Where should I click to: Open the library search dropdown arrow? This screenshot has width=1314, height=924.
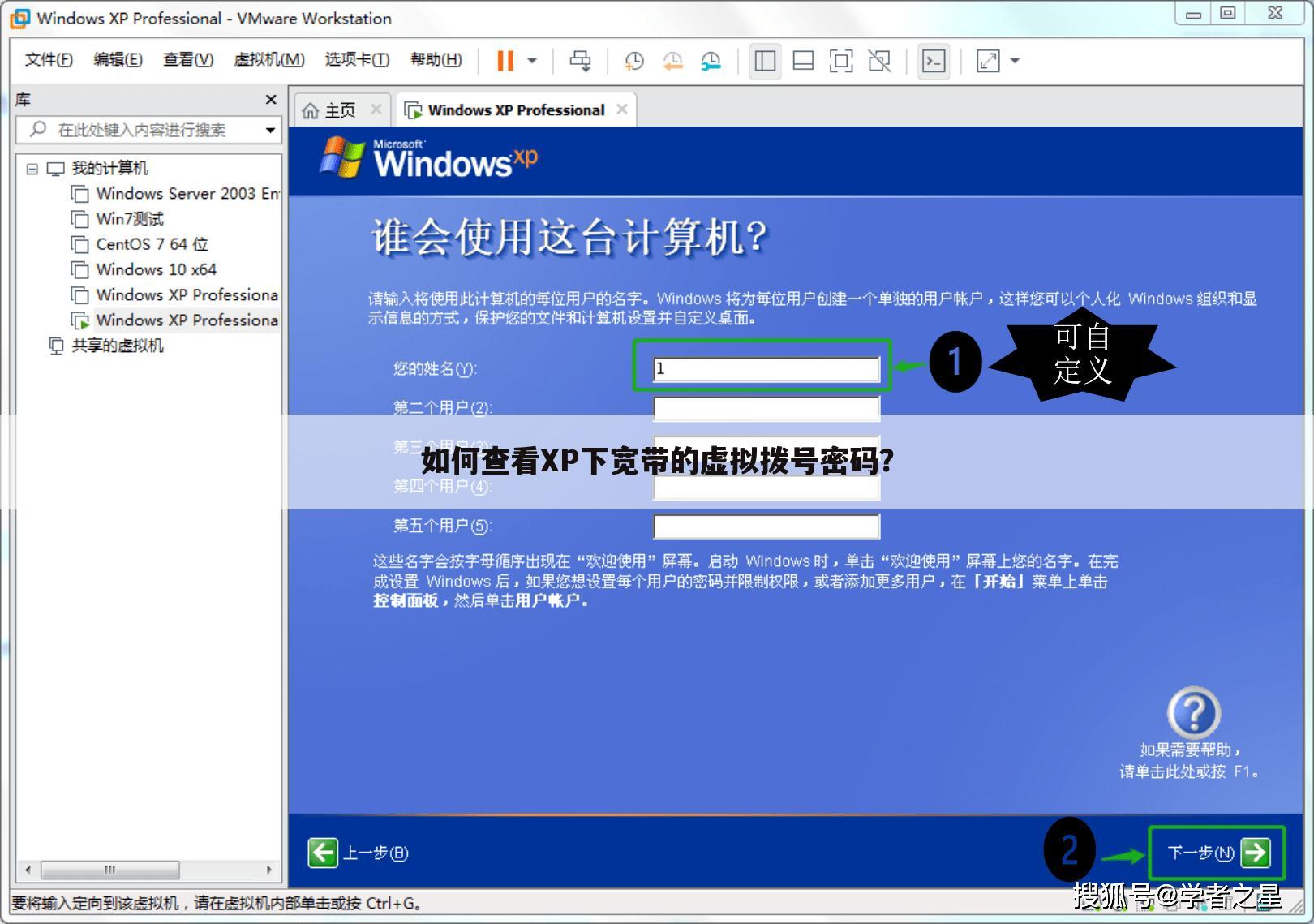point(271,130)
